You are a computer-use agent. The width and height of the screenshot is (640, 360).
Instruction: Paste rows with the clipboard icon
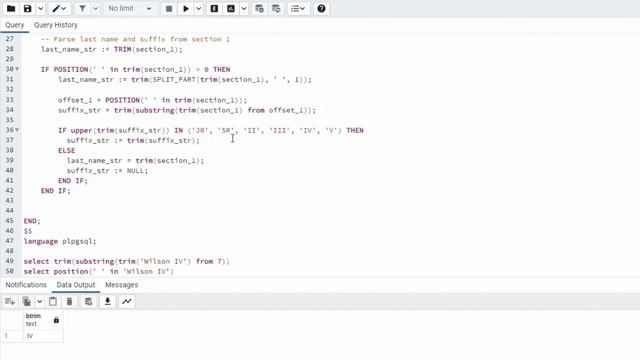53,302
